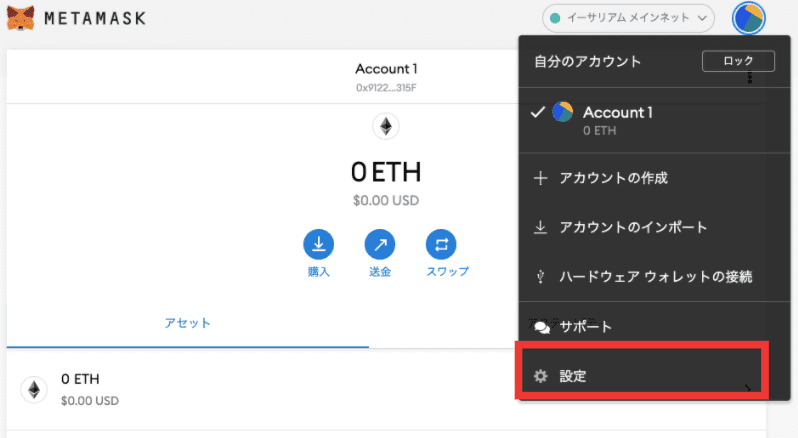
Task: Click the スワップ swap icon button
Action: (441, 245)
